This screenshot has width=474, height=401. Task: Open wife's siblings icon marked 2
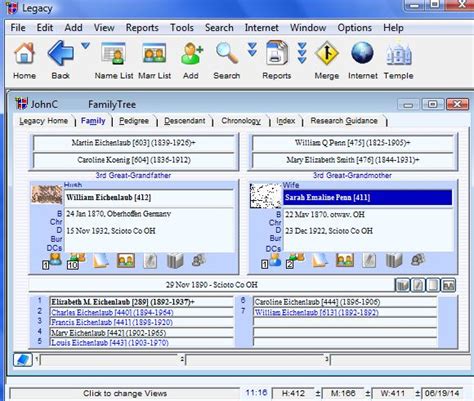pos(295,261)
